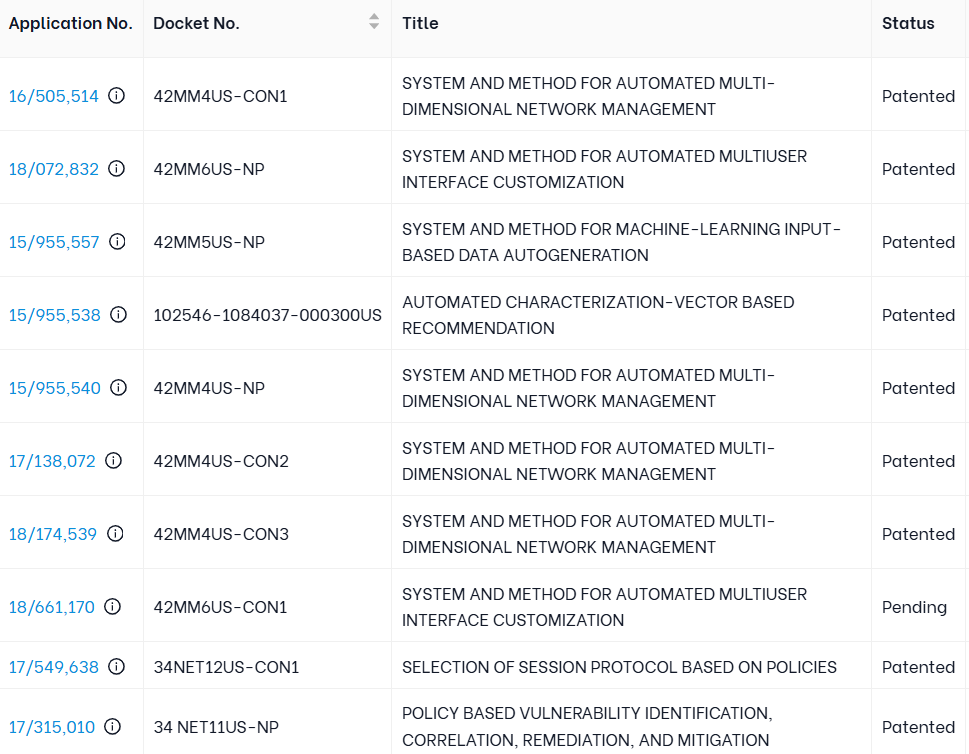Viewport: 969px width, 754px height.
Task: Show info for application 17/315,010
Action: point(112,727)
